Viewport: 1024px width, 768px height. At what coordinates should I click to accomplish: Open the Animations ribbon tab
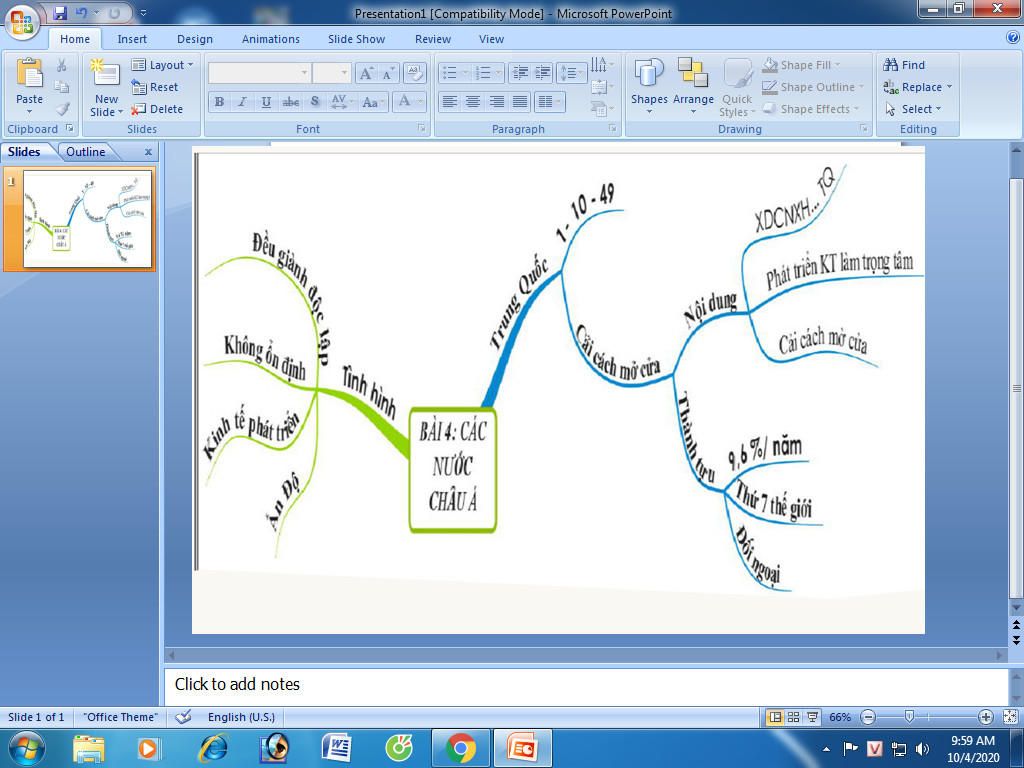tap(270, 39)
